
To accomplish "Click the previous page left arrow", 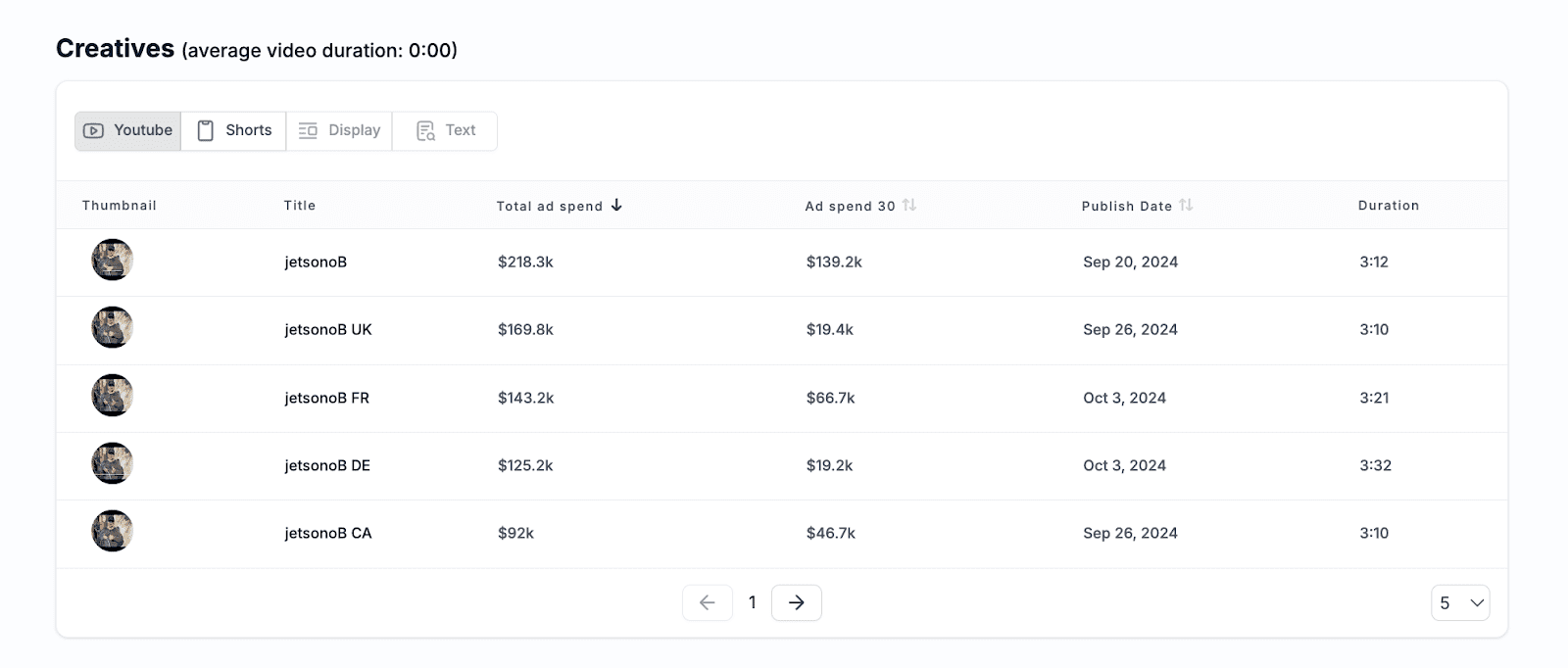I will (708, 602).
